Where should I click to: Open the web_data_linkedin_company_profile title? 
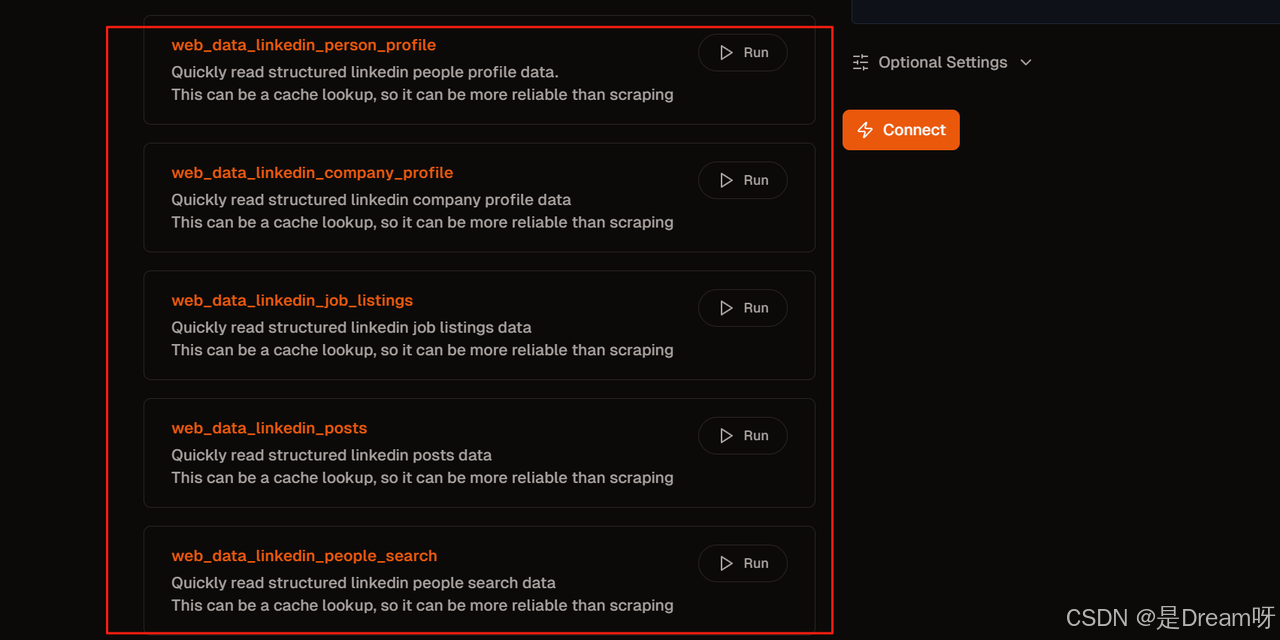312,173
